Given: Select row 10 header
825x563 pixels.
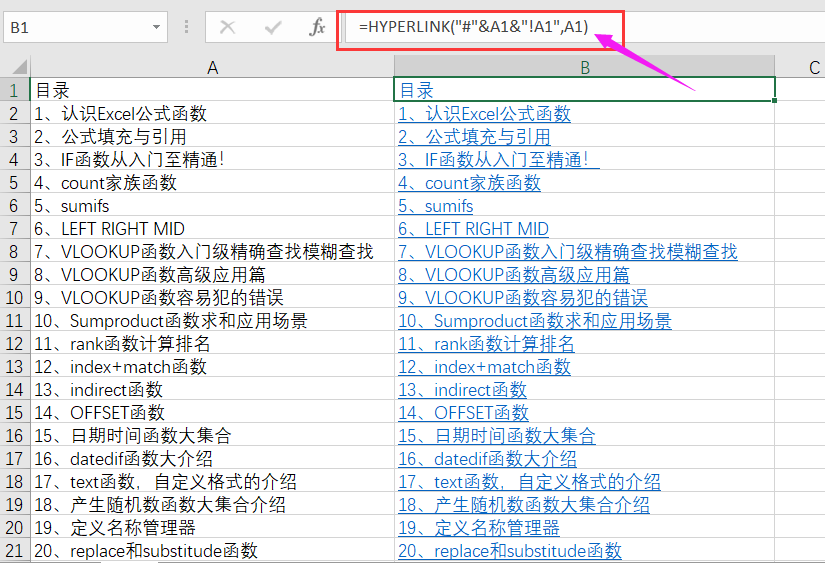Looking at the screenshot, I should pyautogui.click(x=14, y=297).
